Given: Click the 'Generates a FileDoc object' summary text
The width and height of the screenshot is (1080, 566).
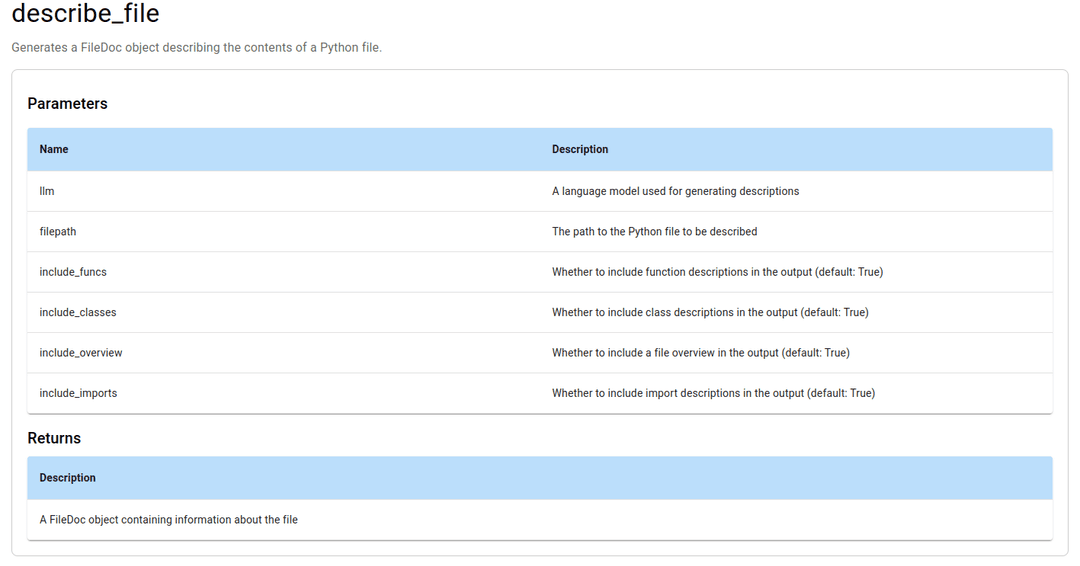Looking at the screenshot, I should (197, 47).
